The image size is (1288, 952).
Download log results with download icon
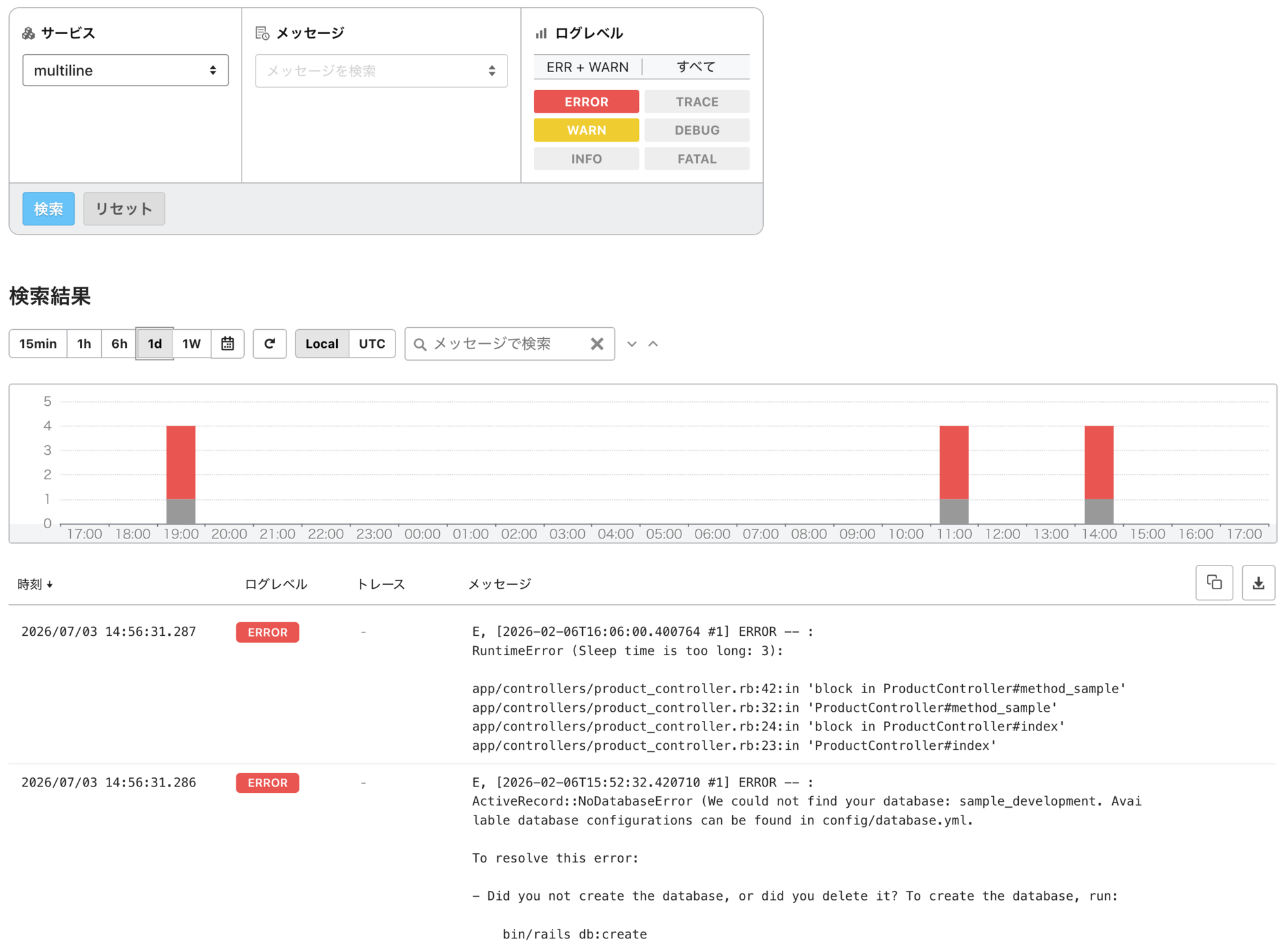(1258, 583)
